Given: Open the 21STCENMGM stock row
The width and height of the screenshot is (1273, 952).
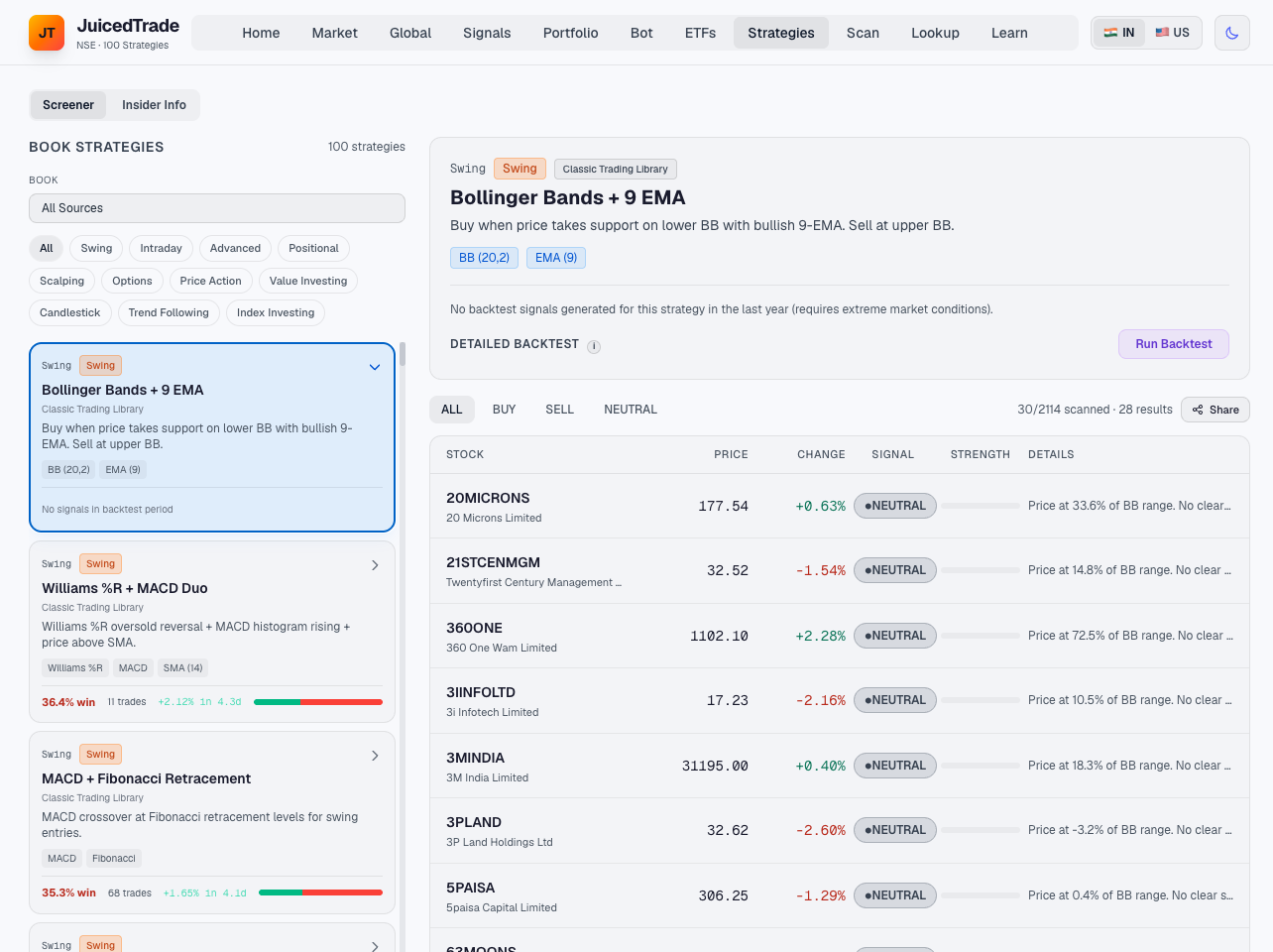Looking at the screenshot, I should 839,571.
